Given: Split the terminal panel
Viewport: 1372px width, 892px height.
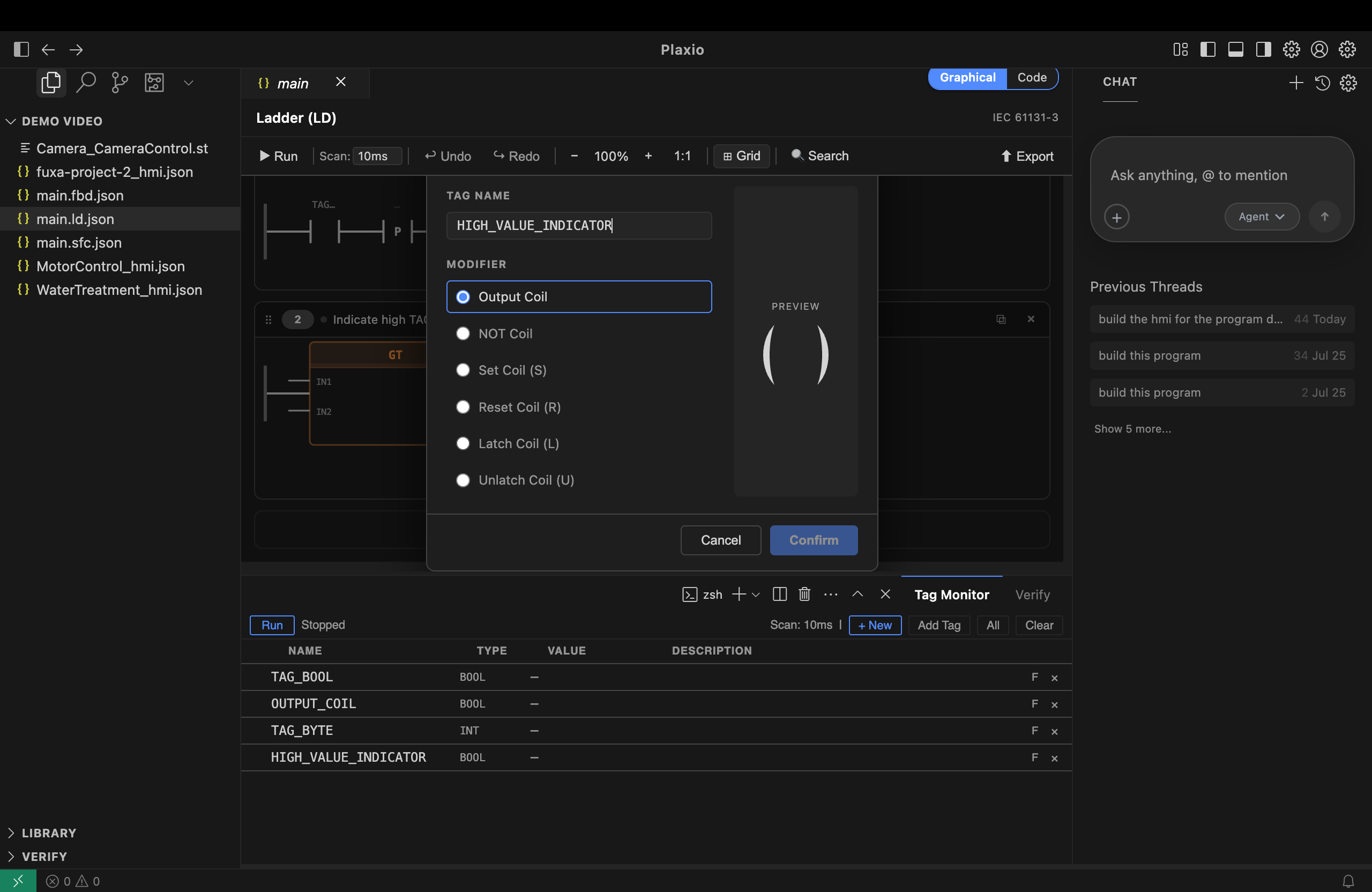Looking at the screenshot, I should pos(779,594).
